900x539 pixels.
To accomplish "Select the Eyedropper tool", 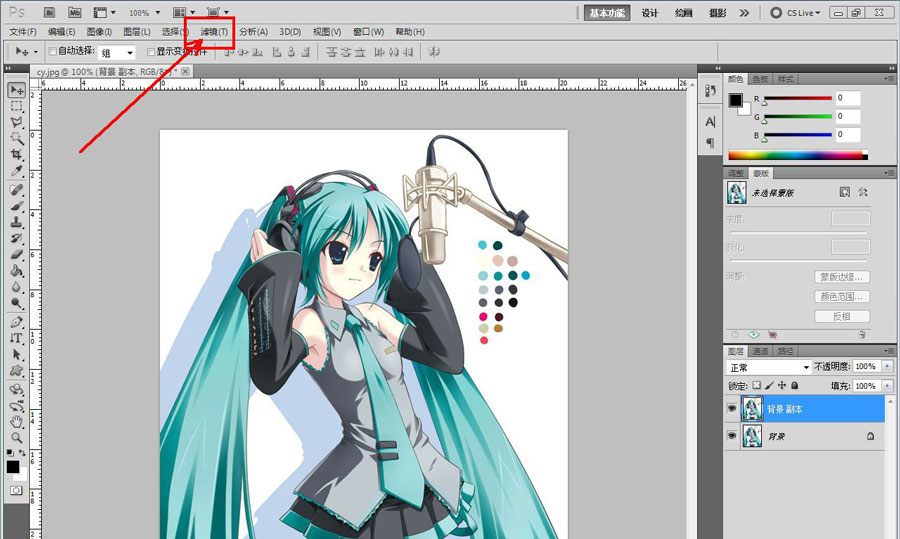I will (x=16, y=170).
